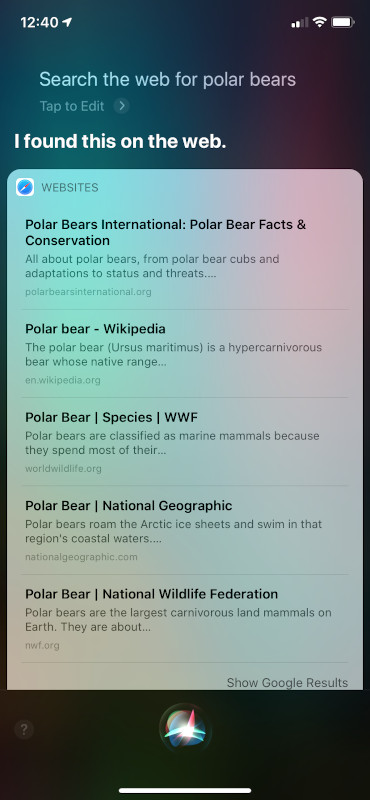Screen dimensions: 370x800
Task: Tap the chevron next to Tap to Edit
Action: pos(121,106)
